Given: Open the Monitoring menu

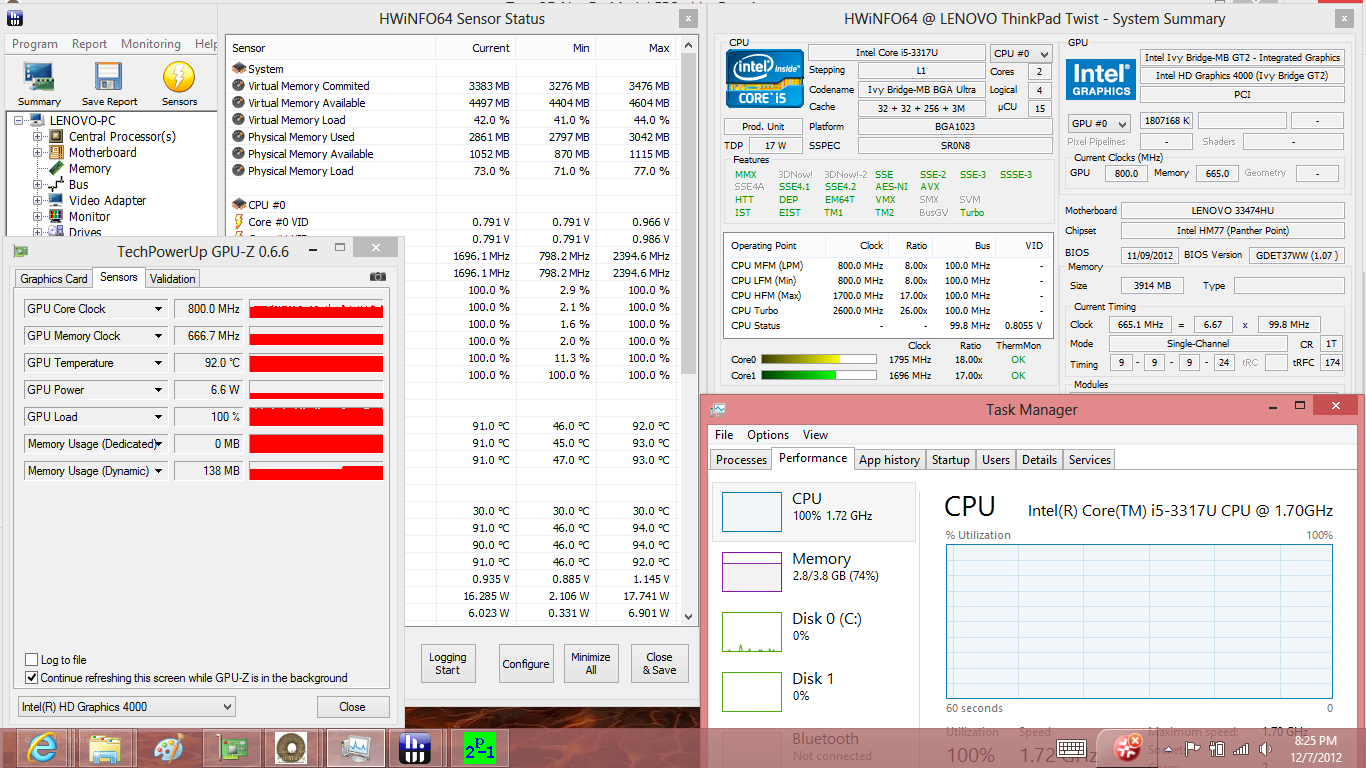Looking at the screenshot, I should (x=151, y=44).
